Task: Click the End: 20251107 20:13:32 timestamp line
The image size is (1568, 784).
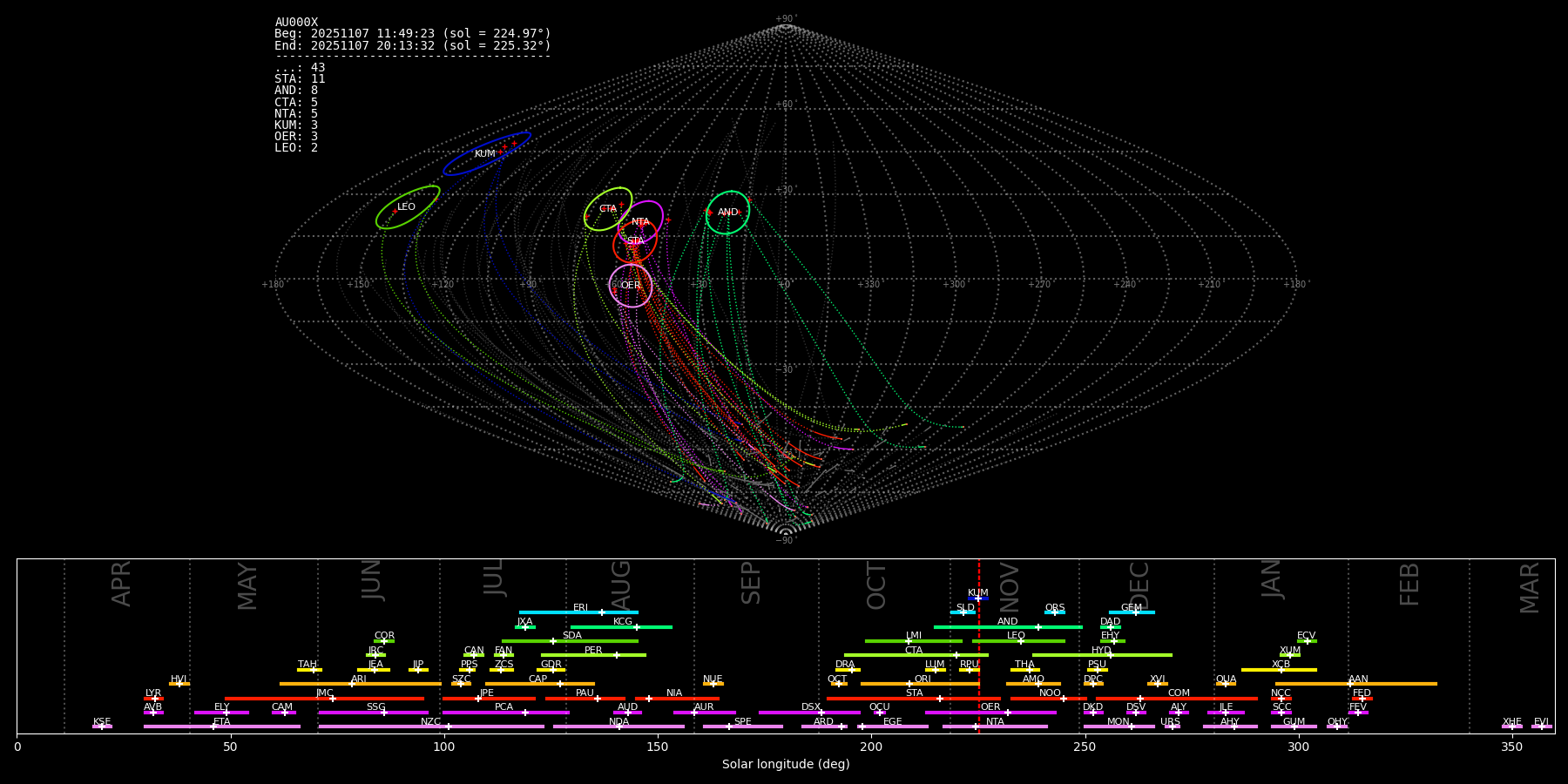Action: pyautogui.click(x=413, y=45)
